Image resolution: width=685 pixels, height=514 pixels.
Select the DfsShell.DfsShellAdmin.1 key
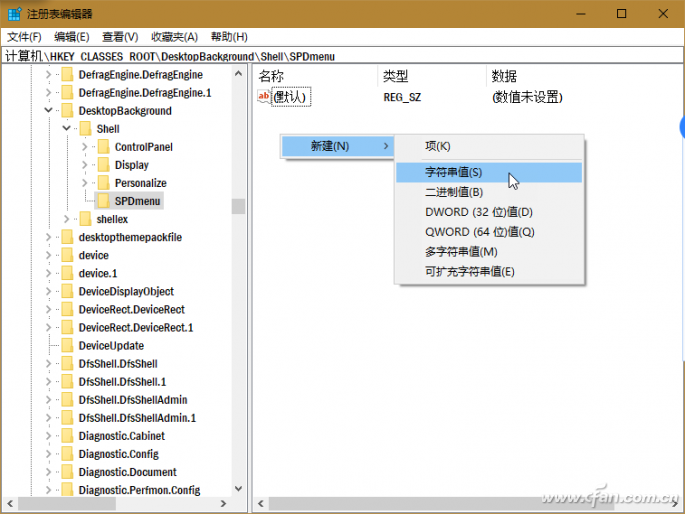pyautogui.click(x=137, y=418)
